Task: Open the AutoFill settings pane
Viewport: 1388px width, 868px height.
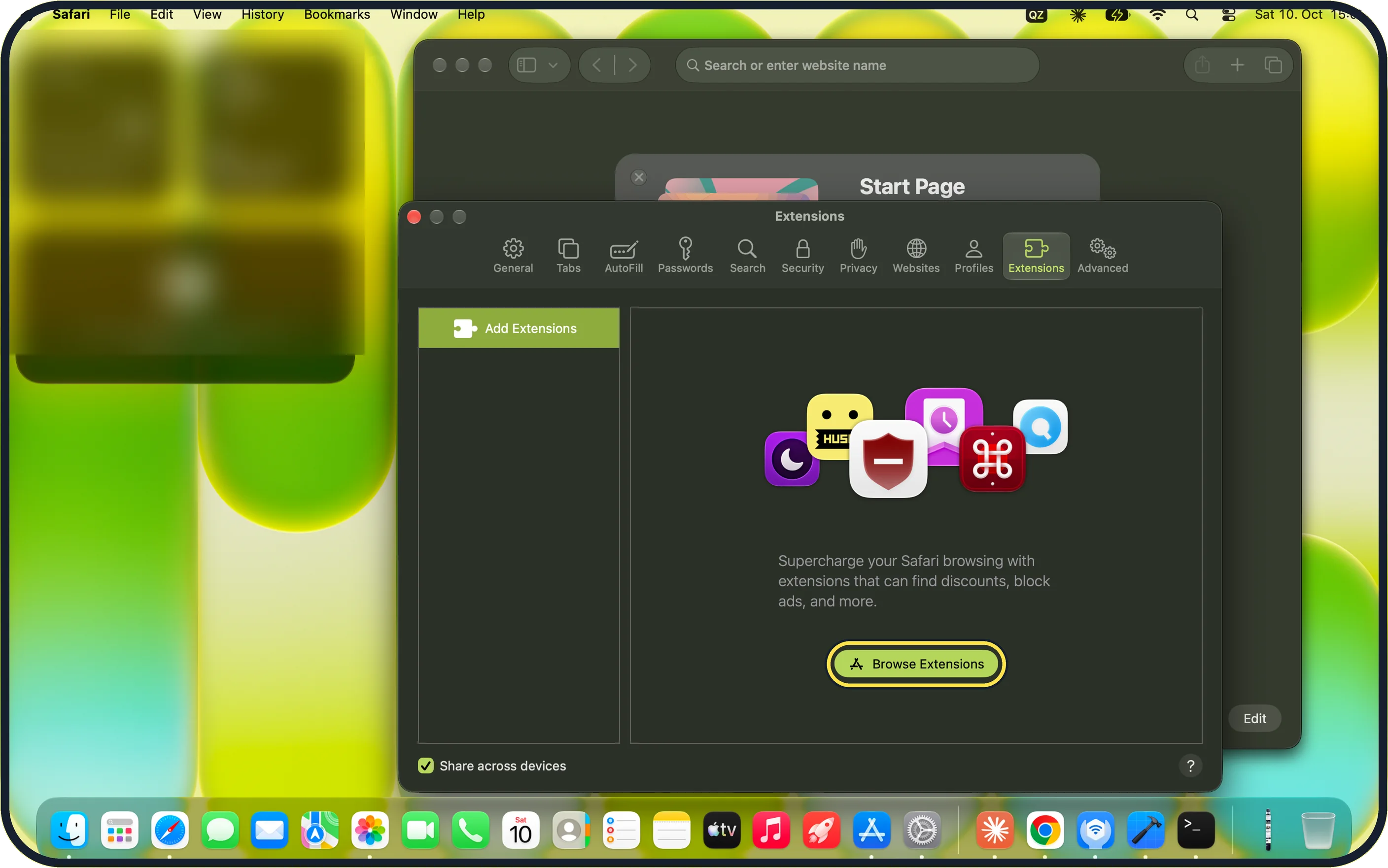Action: [623, 256]
